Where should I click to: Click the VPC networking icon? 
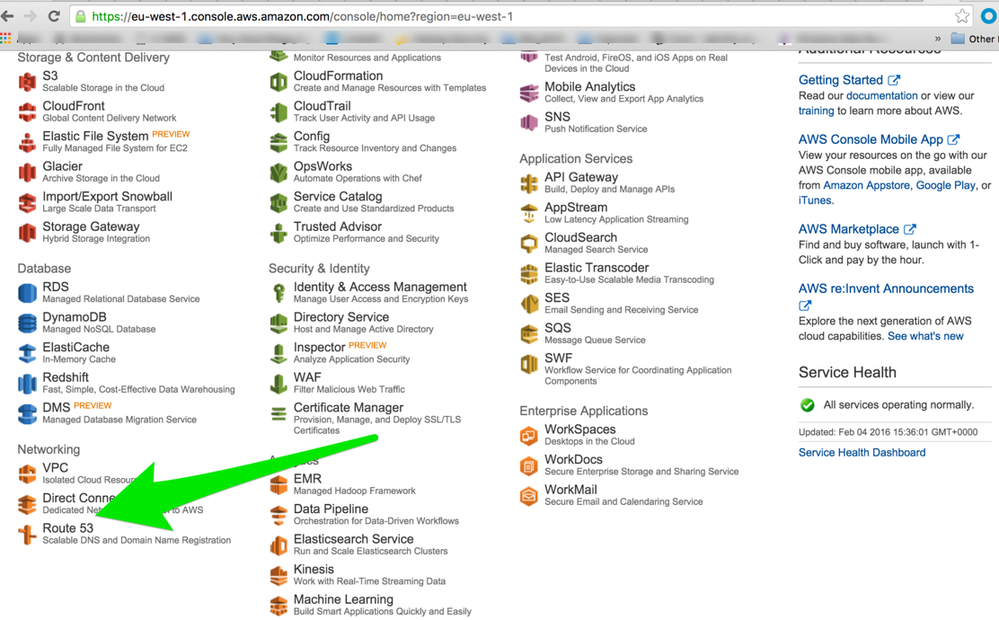(27, 473)
